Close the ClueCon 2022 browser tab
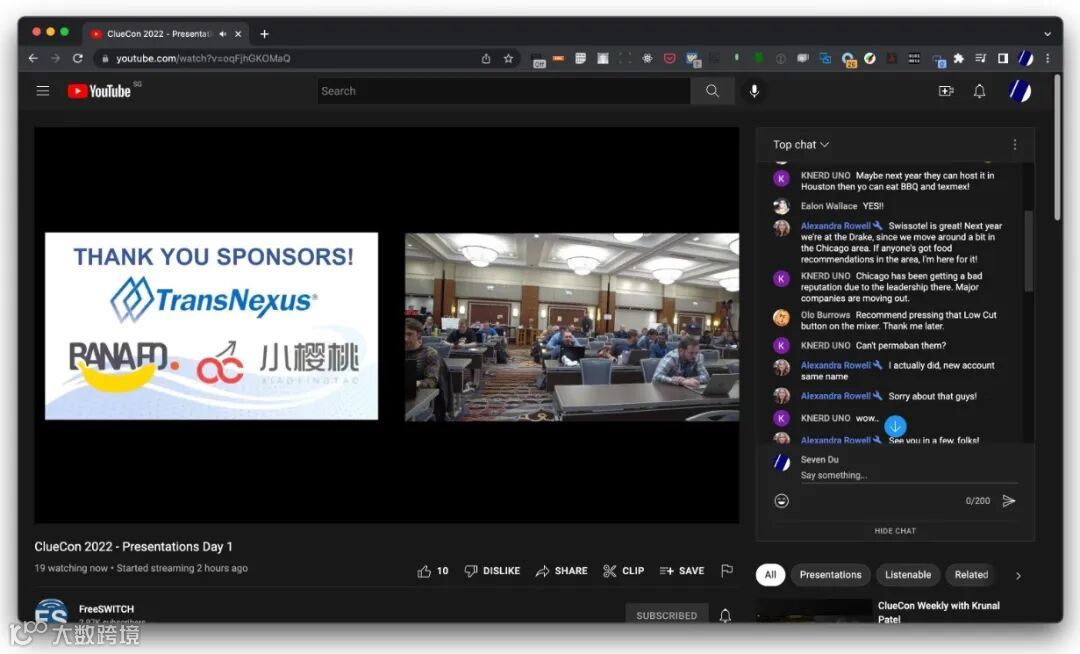 point(238,34)
